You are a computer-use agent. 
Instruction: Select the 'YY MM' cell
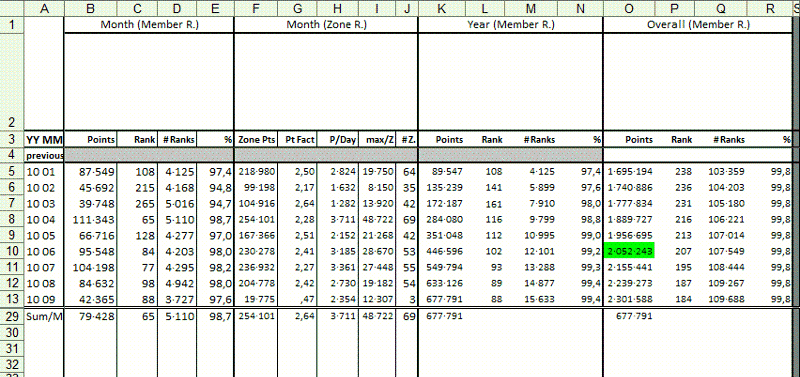pos(44,139)
